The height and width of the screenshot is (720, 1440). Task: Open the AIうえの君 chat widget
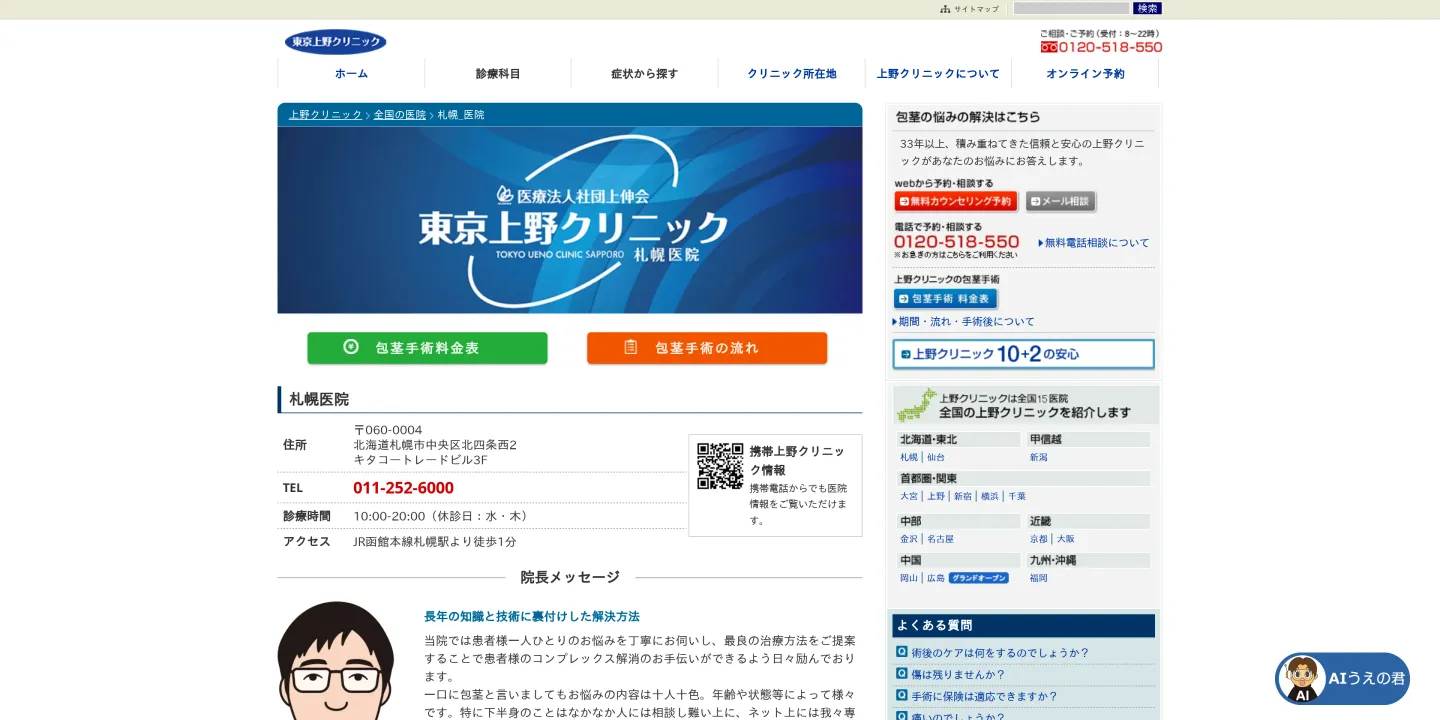[x=1342, y=679]
